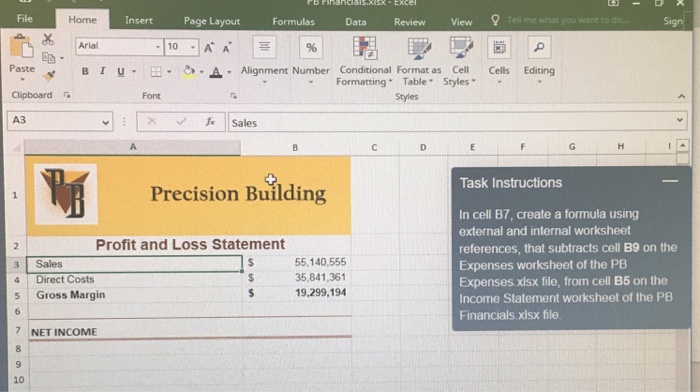This screenshot has height=392, width=700.
Task: Switch to the Data tab
Action: [356, 22]
